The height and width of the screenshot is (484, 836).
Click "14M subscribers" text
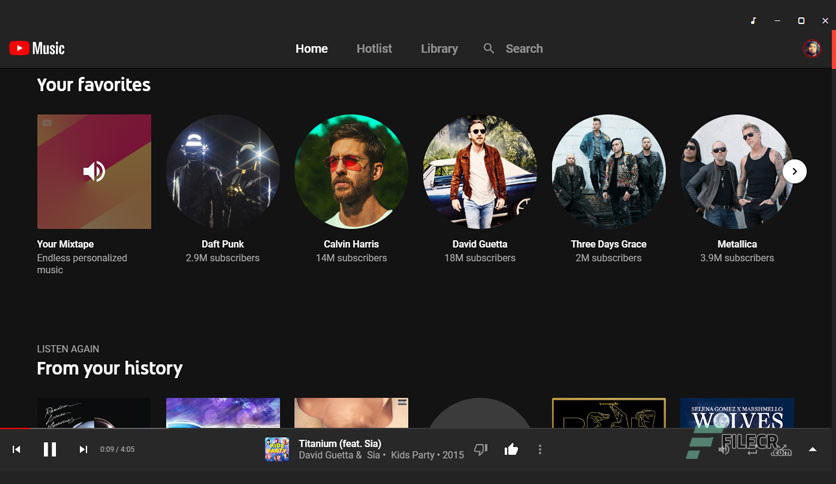point(351,258)
